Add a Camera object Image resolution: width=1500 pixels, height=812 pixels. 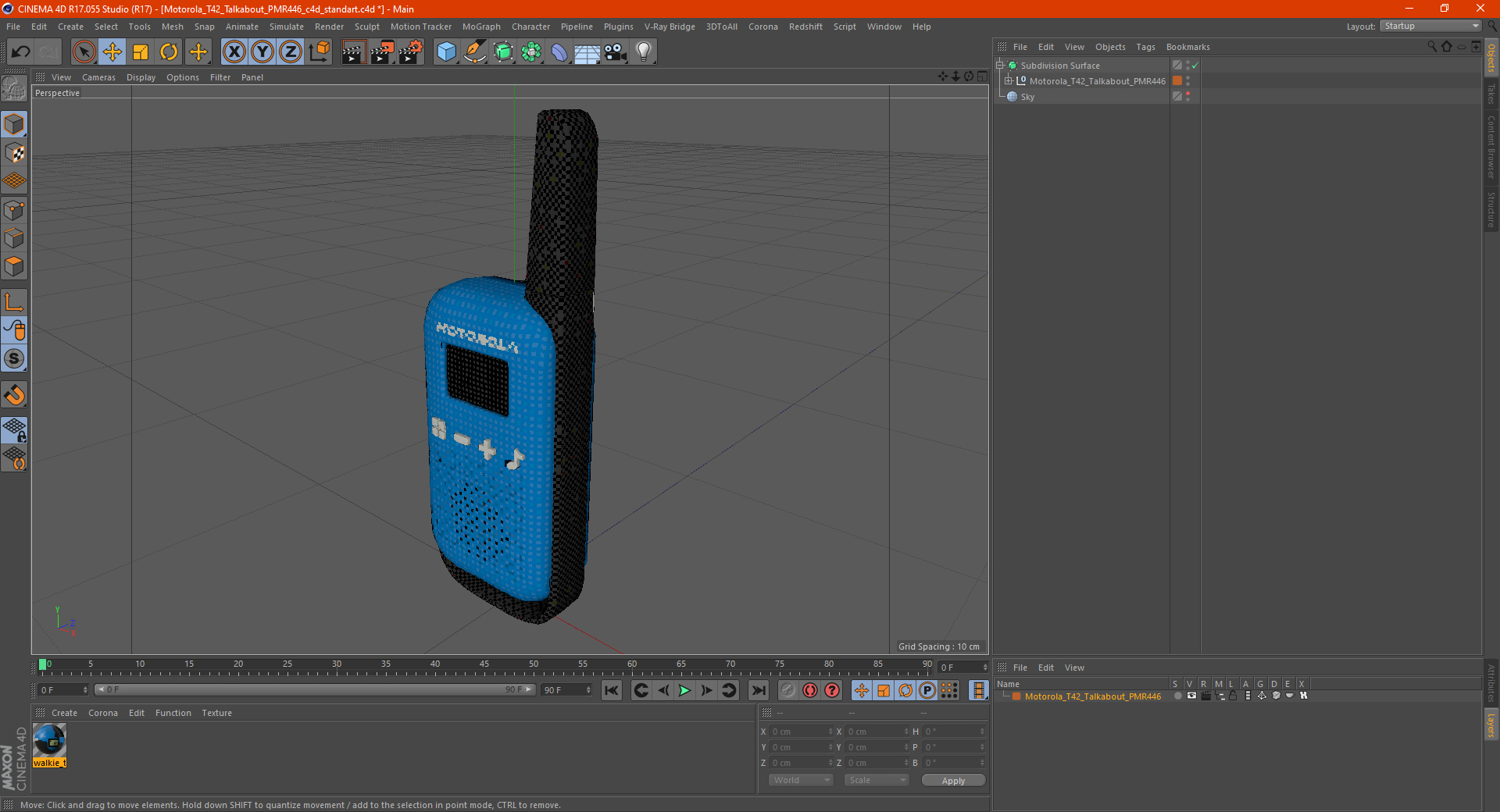coord(616,52)
